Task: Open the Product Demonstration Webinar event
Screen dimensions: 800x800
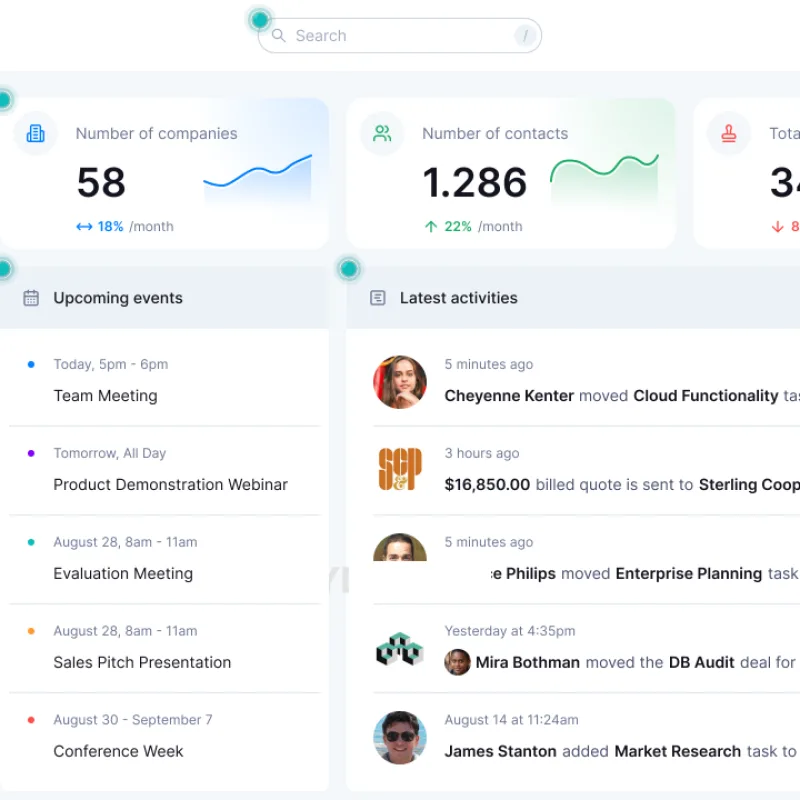Action: pos(170,485)
